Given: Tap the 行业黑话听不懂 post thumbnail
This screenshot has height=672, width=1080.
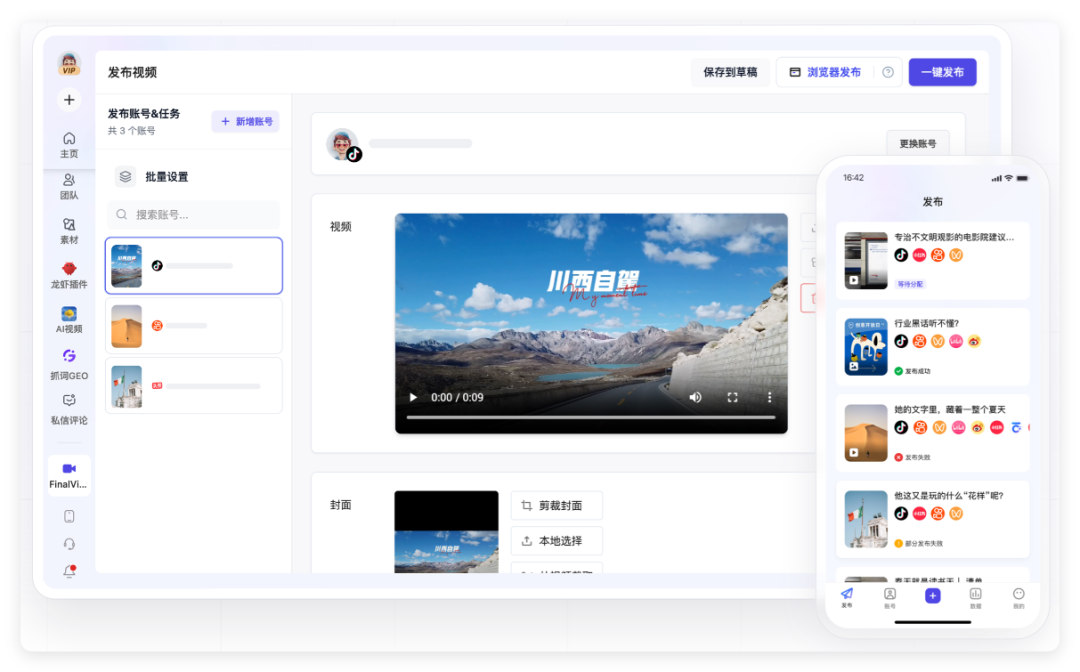Looking at the screenshot, I should [866, 347].
